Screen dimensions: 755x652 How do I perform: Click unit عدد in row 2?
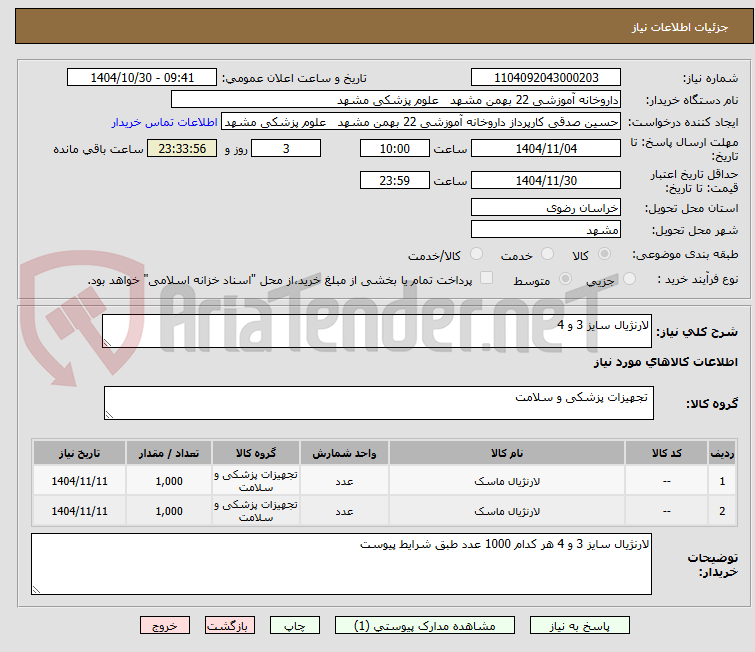click(x=344, y=511)
